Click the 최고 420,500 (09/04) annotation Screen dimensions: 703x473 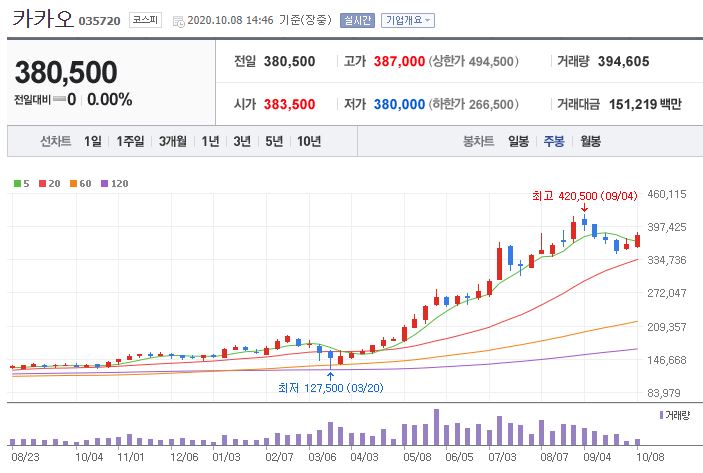click(585, 196)
